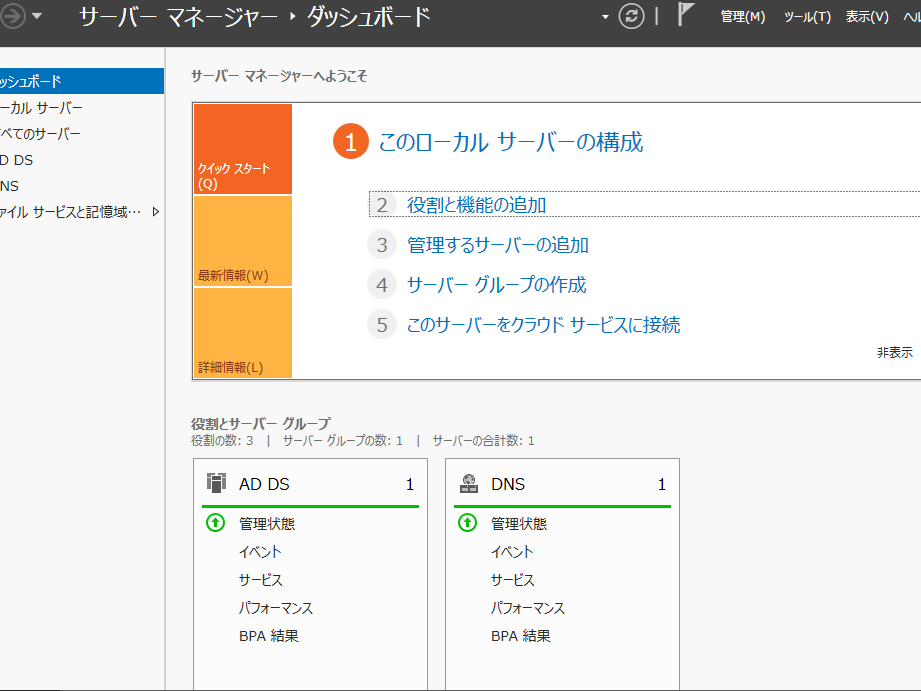
Task: Click the step 4 number circle
Action: coord(382,285)
